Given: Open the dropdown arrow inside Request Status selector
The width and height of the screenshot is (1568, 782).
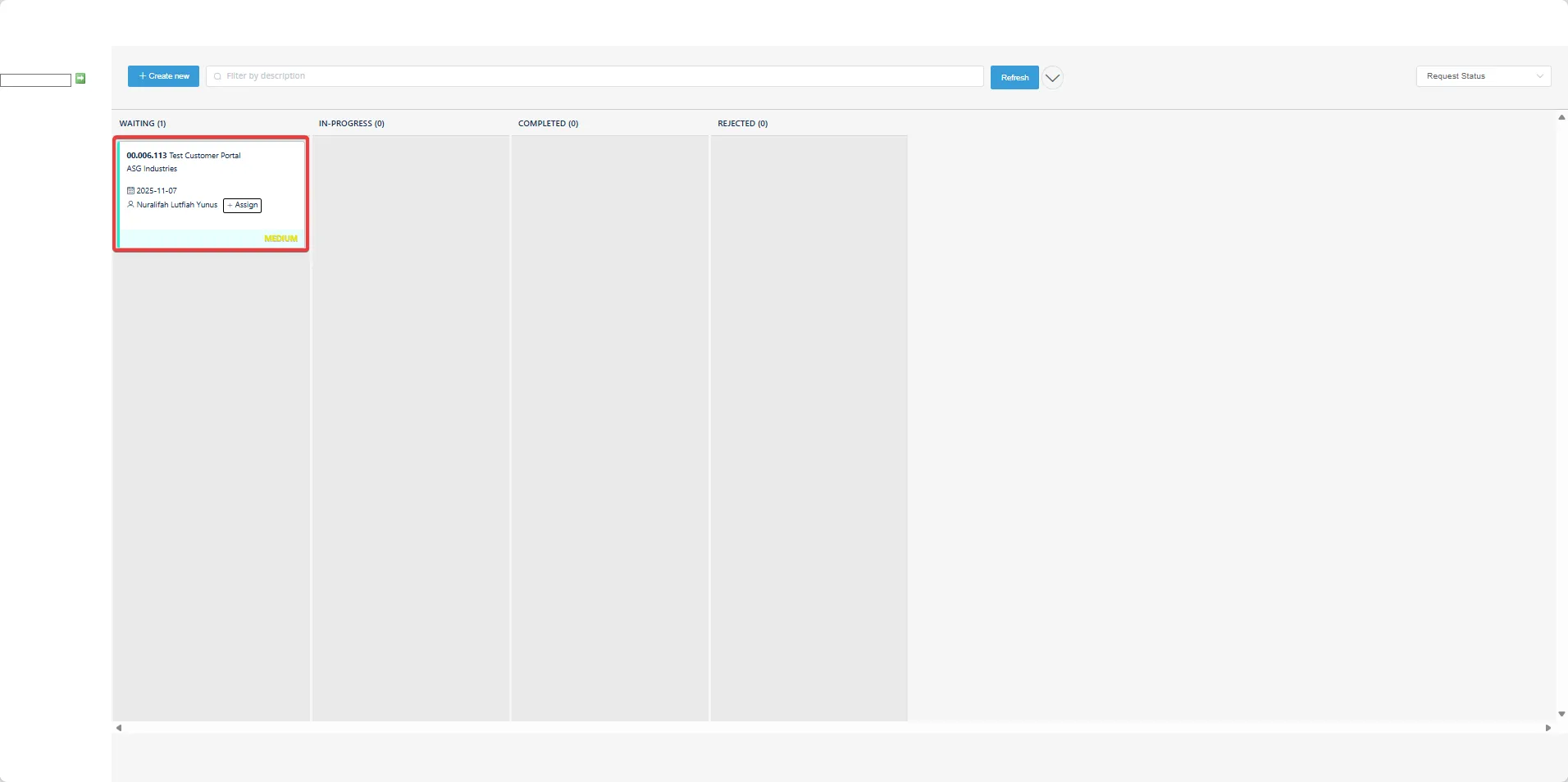Looking at the screenshot, I should (x=1539, y=75).
